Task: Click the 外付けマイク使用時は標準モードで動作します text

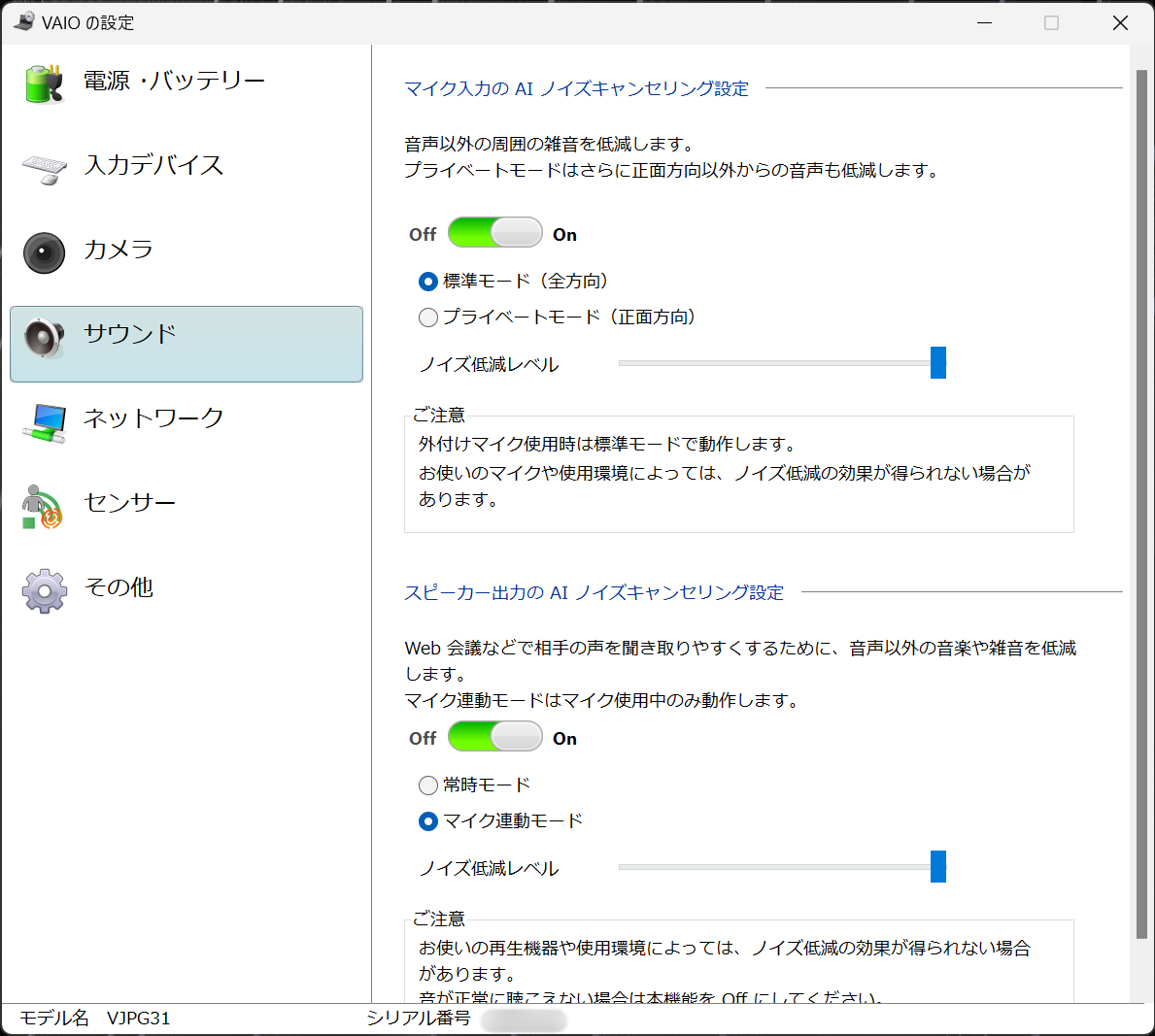Action: click(x=608, y=444)
